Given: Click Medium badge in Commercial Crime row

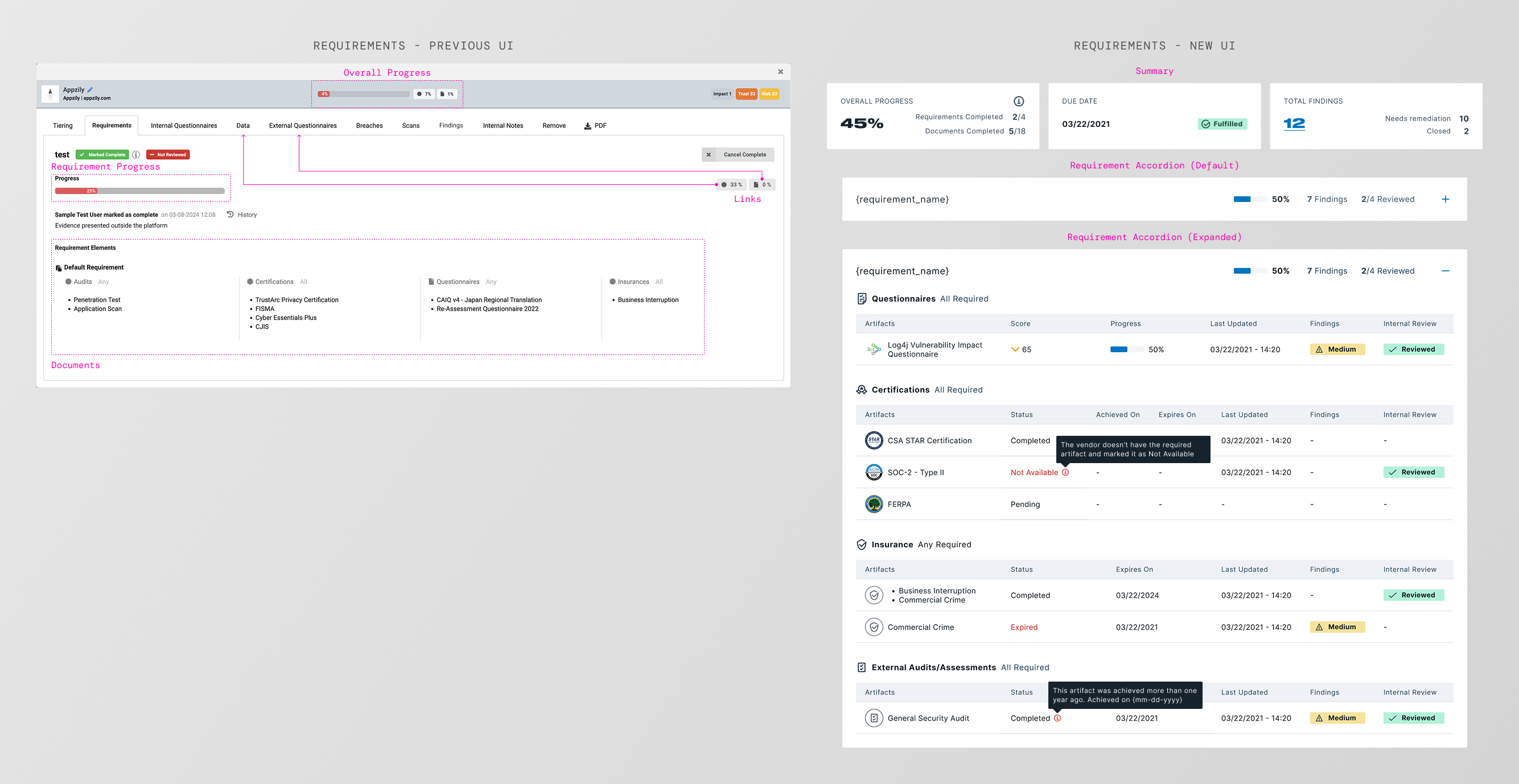Looking at the screenshot, I should 1337,627.
